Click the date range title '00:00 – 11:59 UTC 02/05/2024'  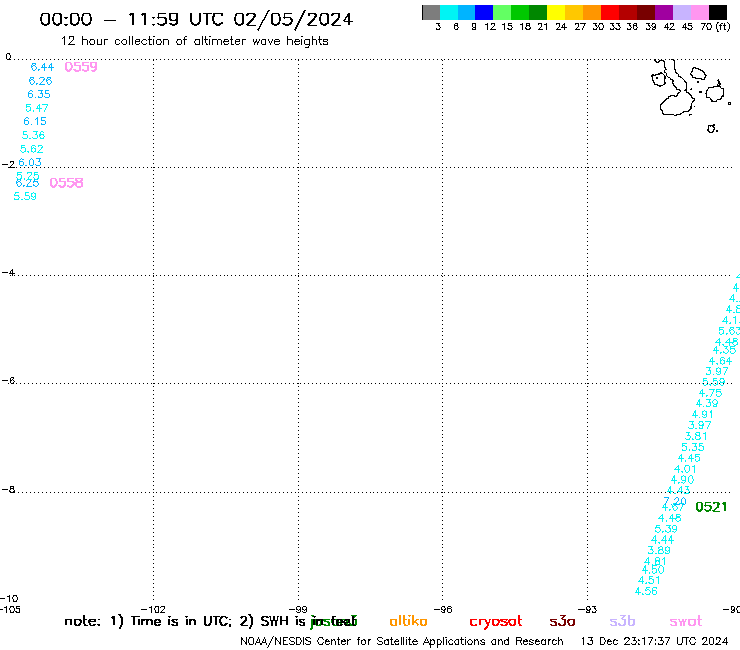(x=196, y=19)
